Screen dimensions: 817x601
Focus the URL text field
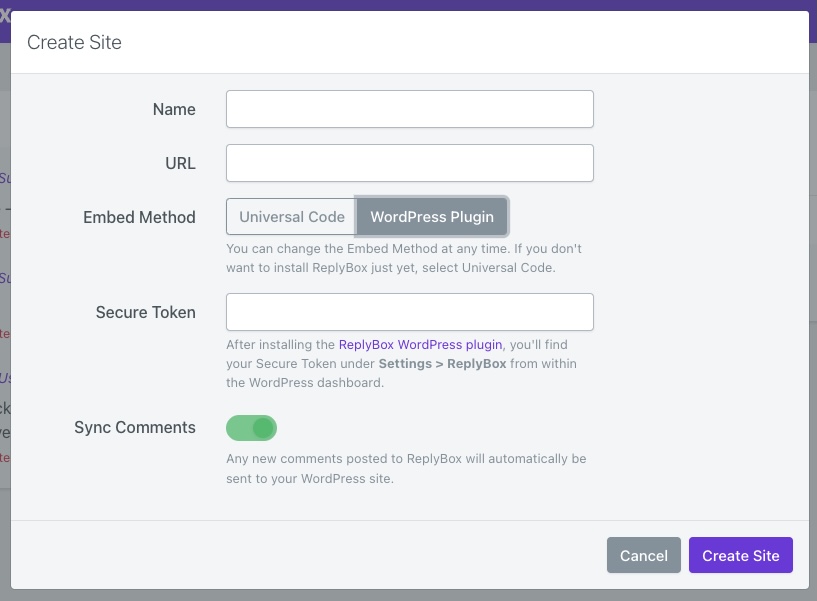click(x=409, y=163)
